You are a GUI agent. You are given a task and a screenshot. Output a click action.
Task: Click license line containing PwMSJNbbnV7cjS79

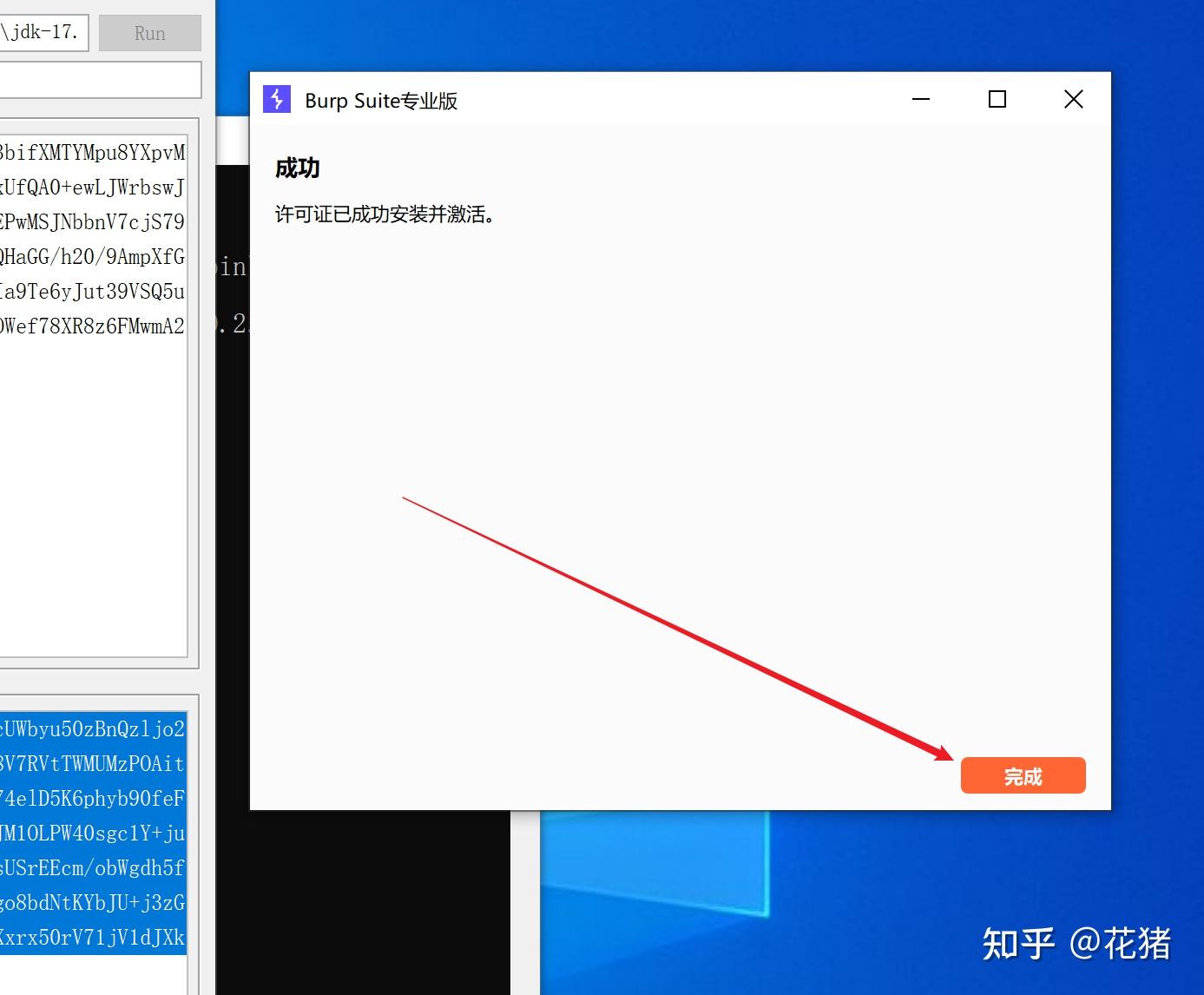92,222
